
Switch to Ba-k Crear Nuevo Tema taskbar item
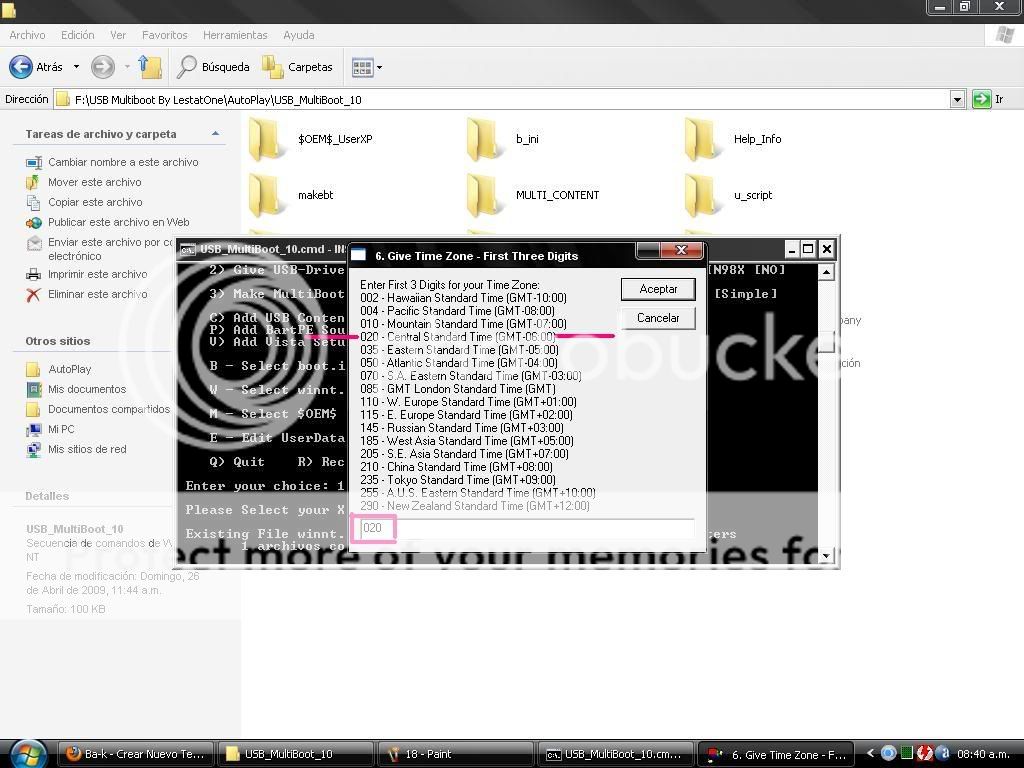[136, 754]
